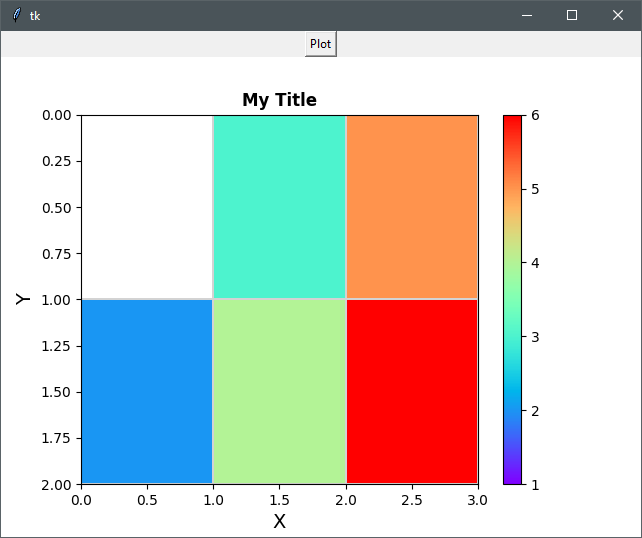Click y-axis tick label 1.50

click(x=57, y=392)
